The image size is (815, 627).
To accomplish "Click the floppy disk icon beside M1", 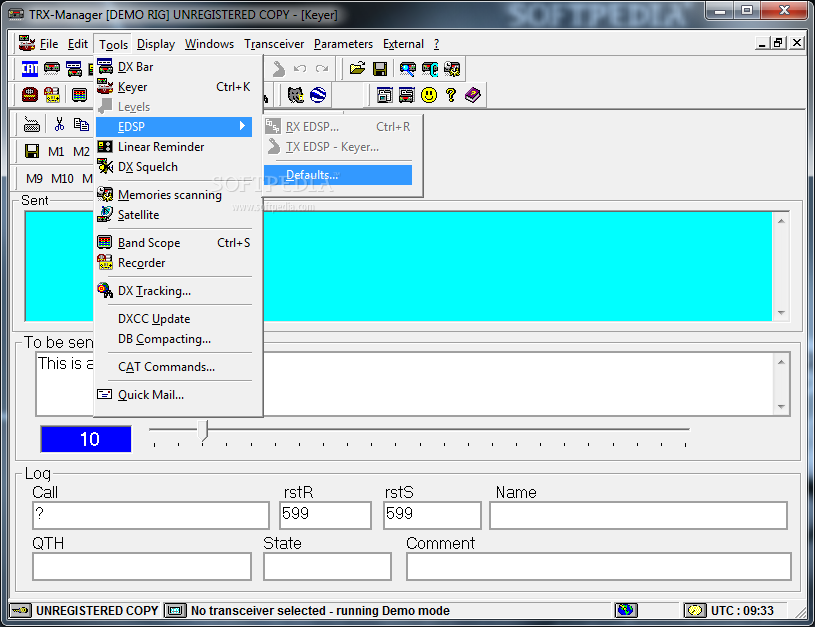I will [32, 151].
